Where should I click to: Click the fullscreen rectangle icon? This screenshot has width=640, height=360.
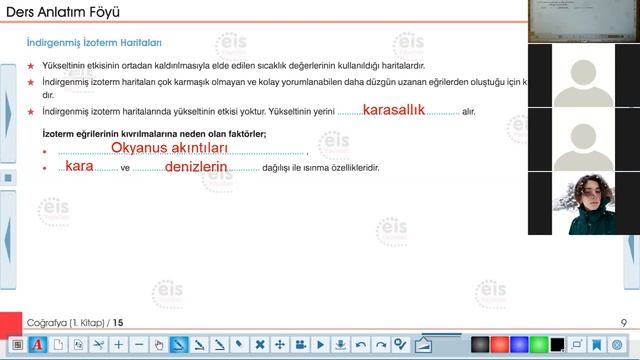(577, 345)
